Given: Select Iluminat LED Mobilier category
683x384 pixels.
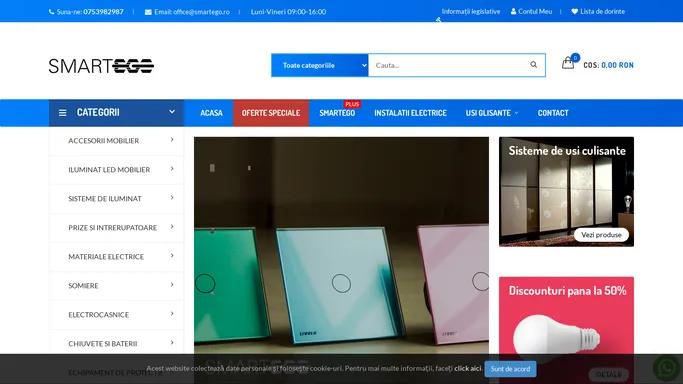Looking at the screenshot, I should click(x=109, y=170).
